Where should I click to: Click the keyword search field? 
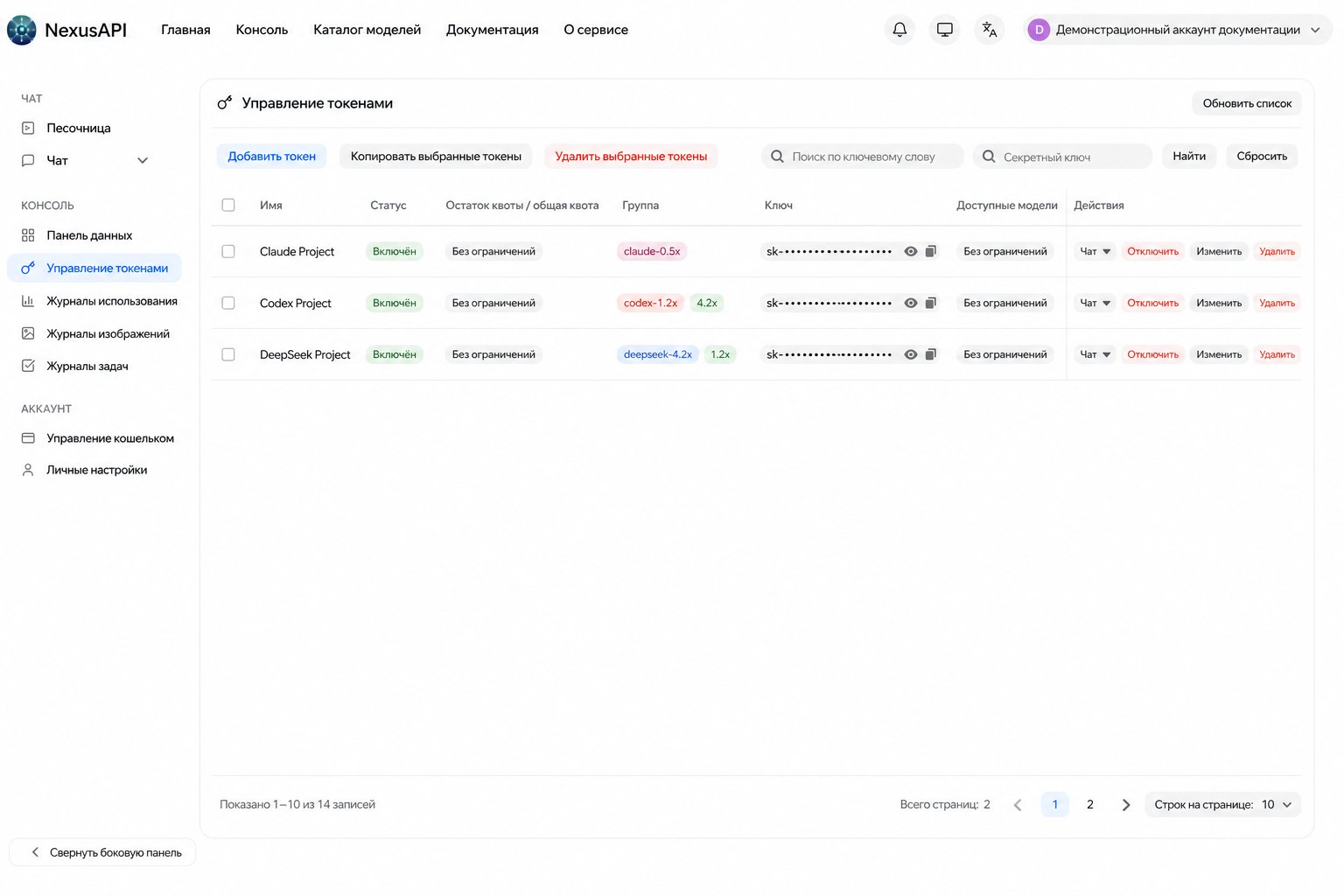863,157
